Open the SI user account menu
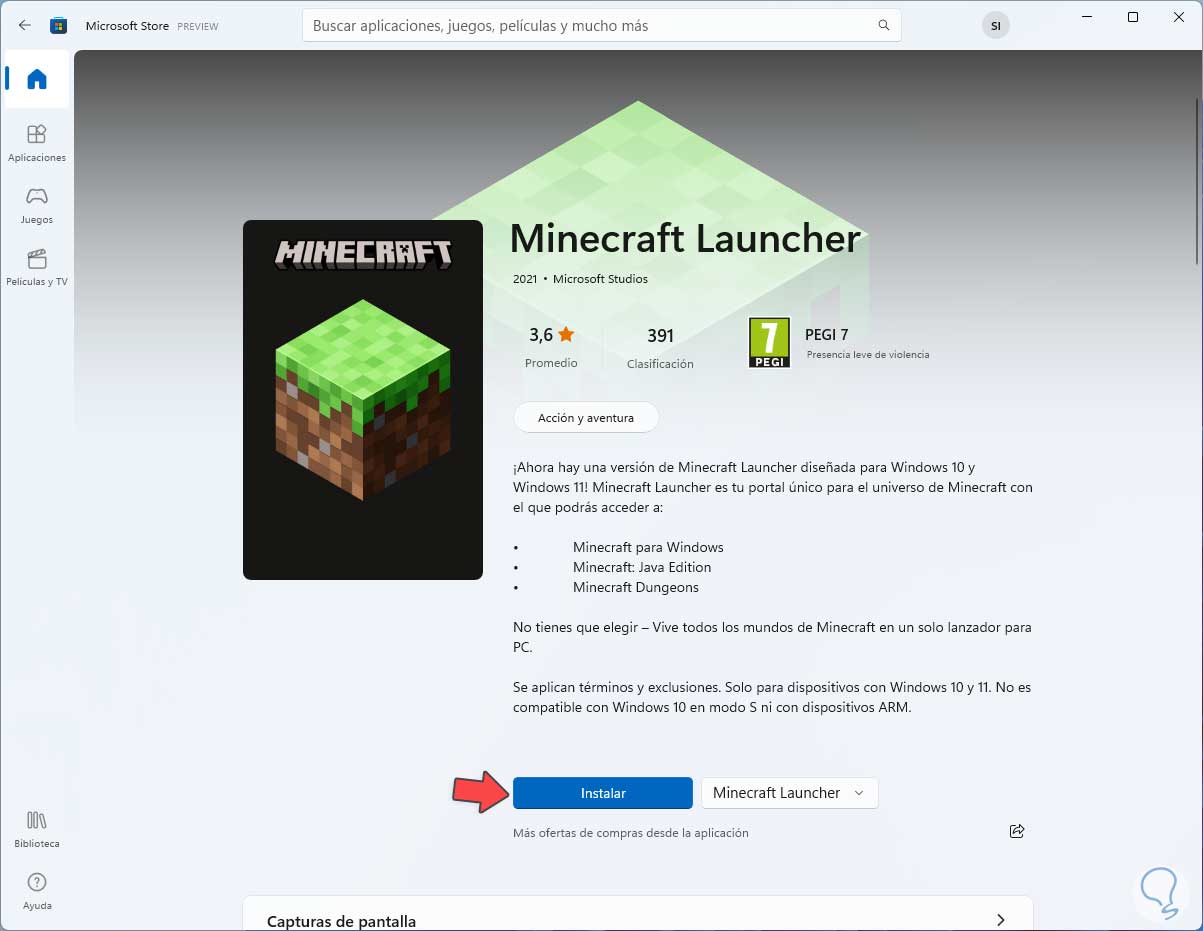The width and height of the screenshot is (1203, 931). [x=996, y=25]
